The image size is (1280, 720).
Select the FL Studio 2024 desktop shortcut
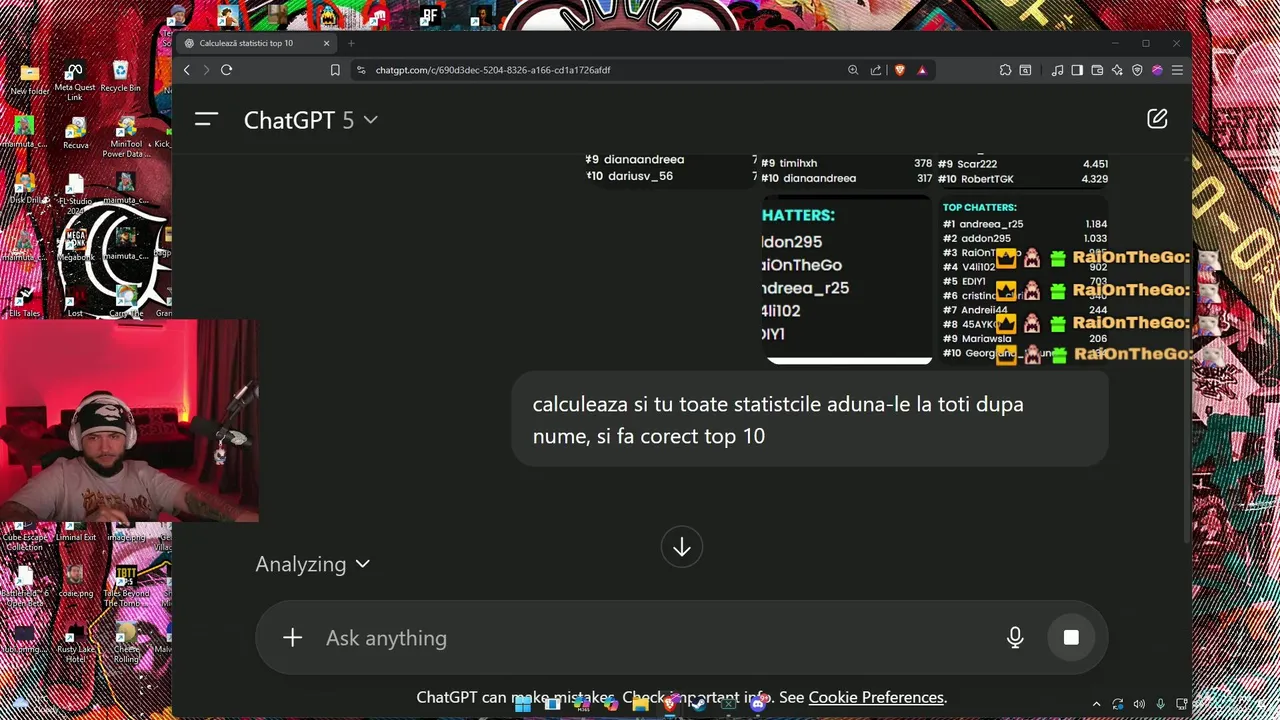75,193
